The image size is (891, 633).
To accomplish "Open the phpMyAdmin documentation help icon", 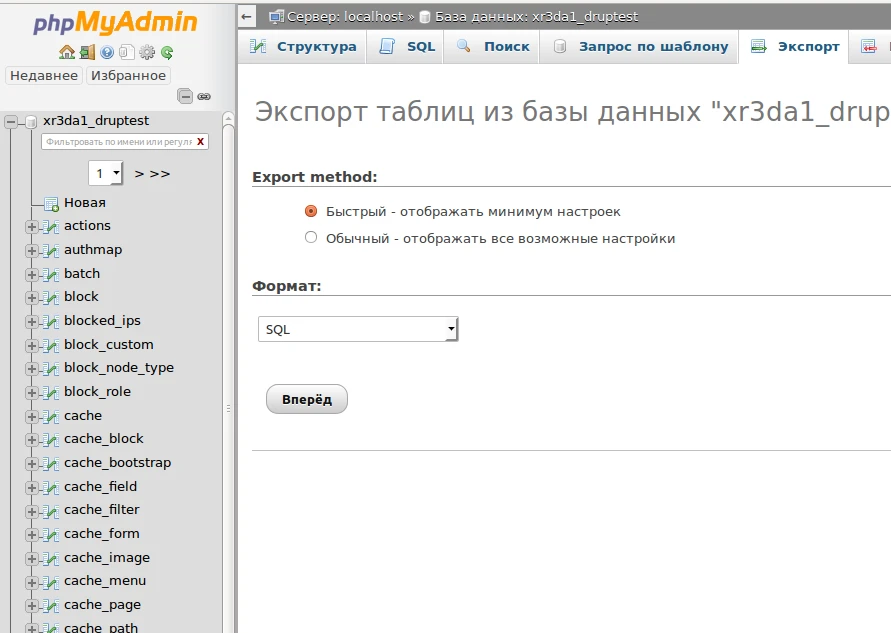I will (107, 50).
